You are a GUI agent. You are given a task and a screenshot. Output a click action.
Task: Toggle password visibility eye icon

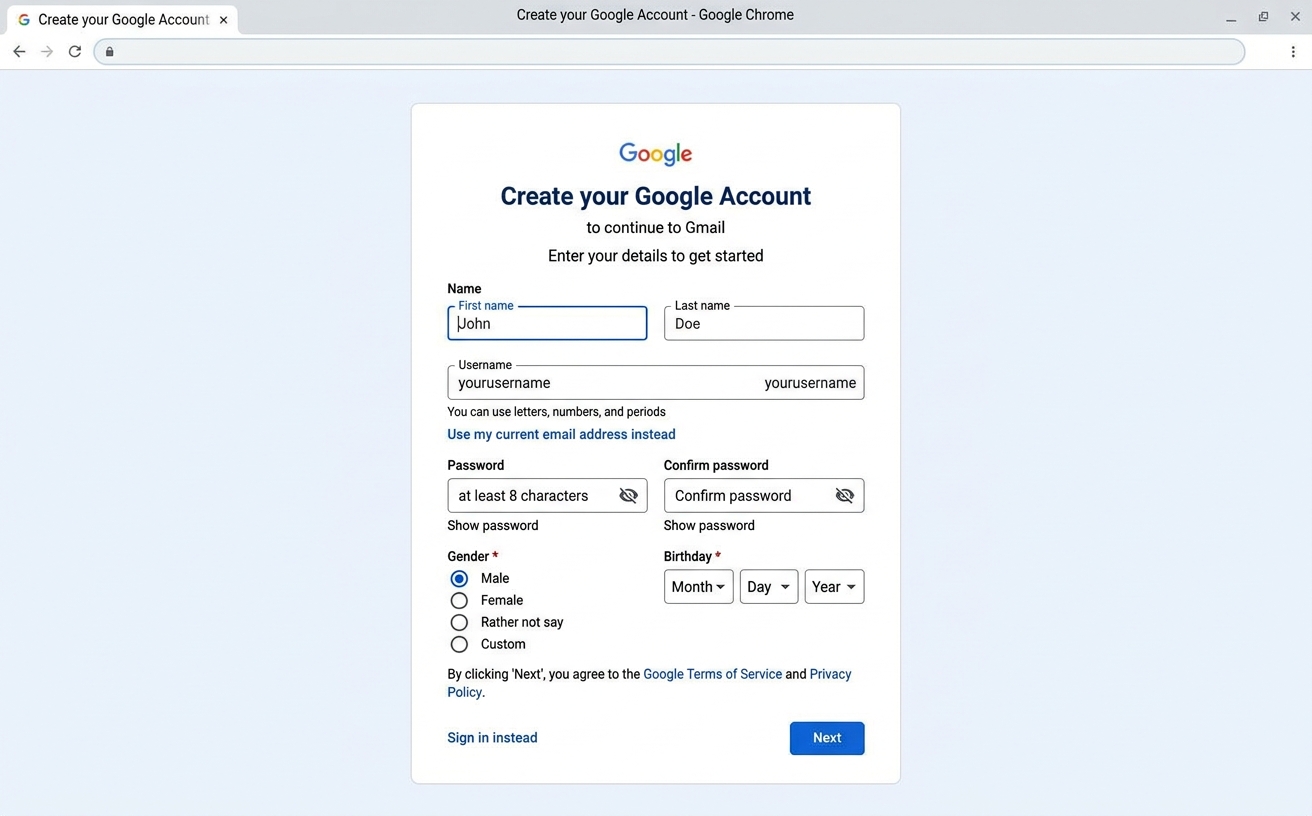point(628,495)
